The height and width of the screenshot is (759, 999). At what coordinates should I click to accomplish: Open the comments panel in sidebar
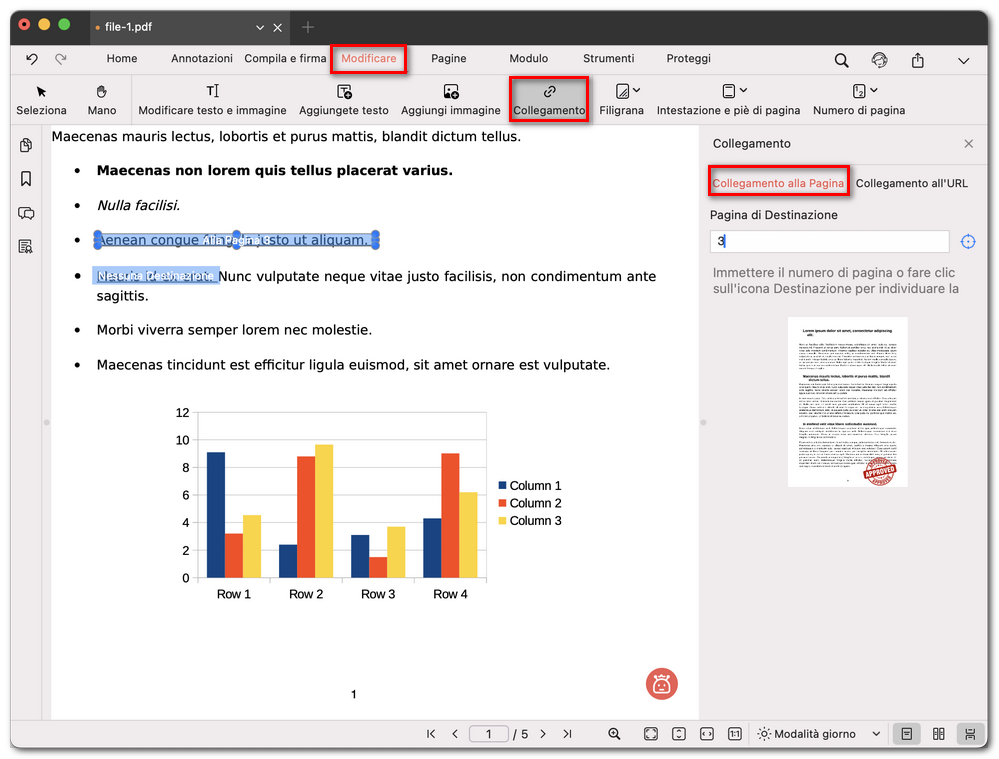[x=26, y=213]
